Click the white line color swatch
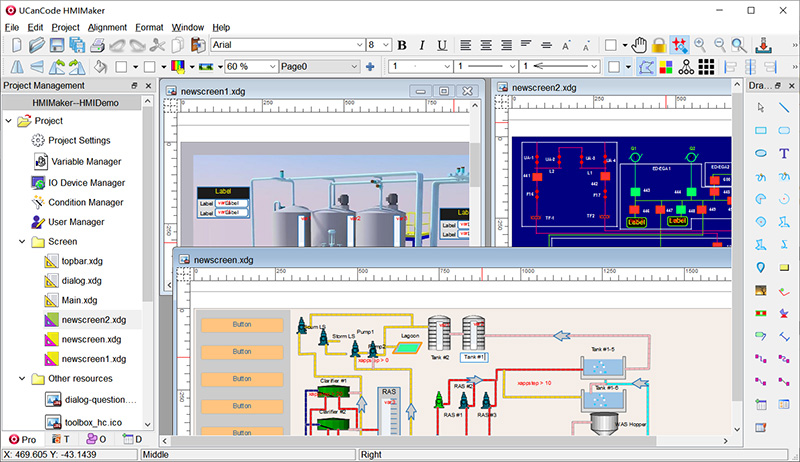 [149, 67]
